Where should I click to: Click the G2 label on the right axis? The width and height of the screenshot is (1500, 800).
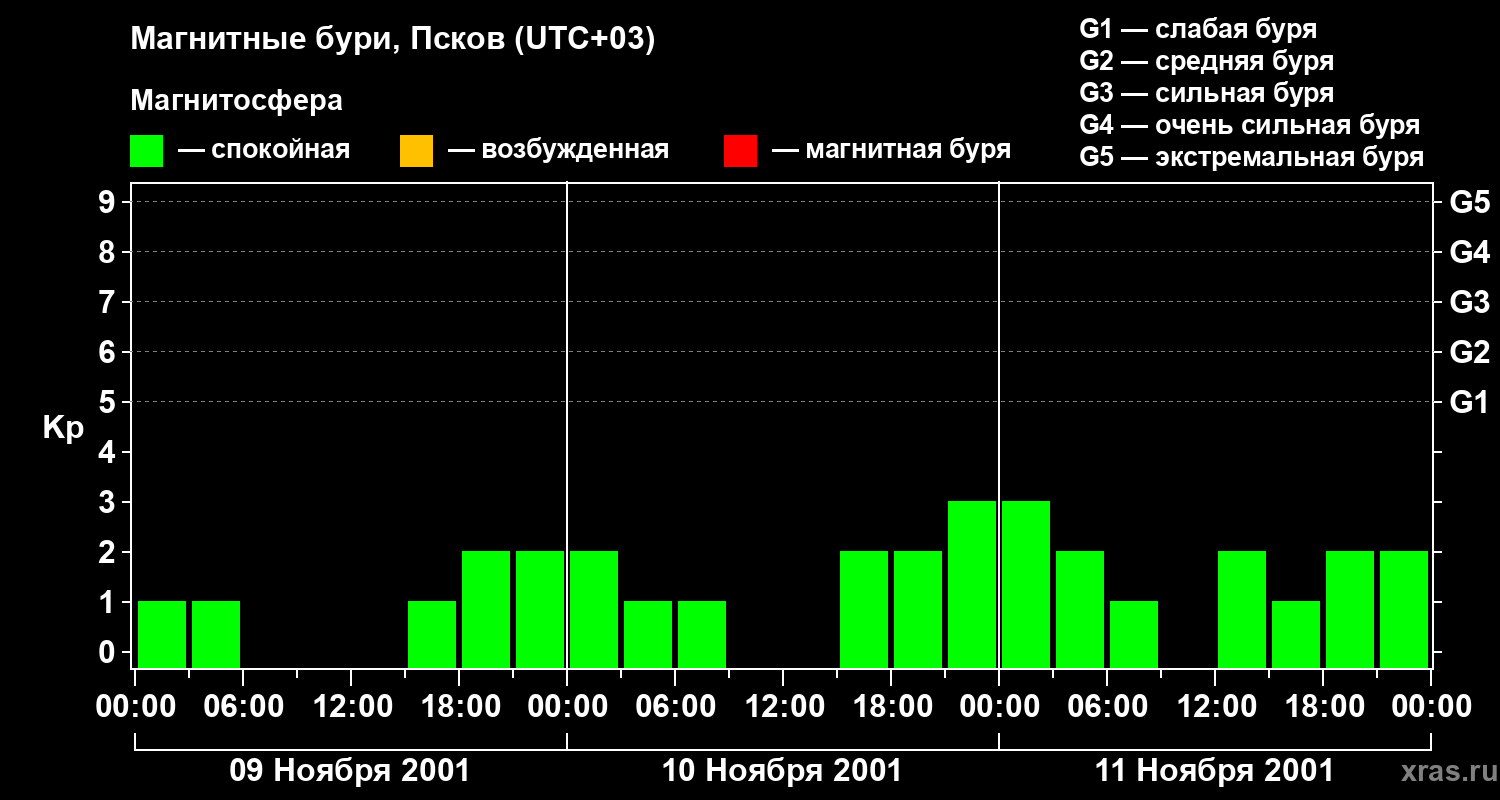click(x=1470, y=352)
